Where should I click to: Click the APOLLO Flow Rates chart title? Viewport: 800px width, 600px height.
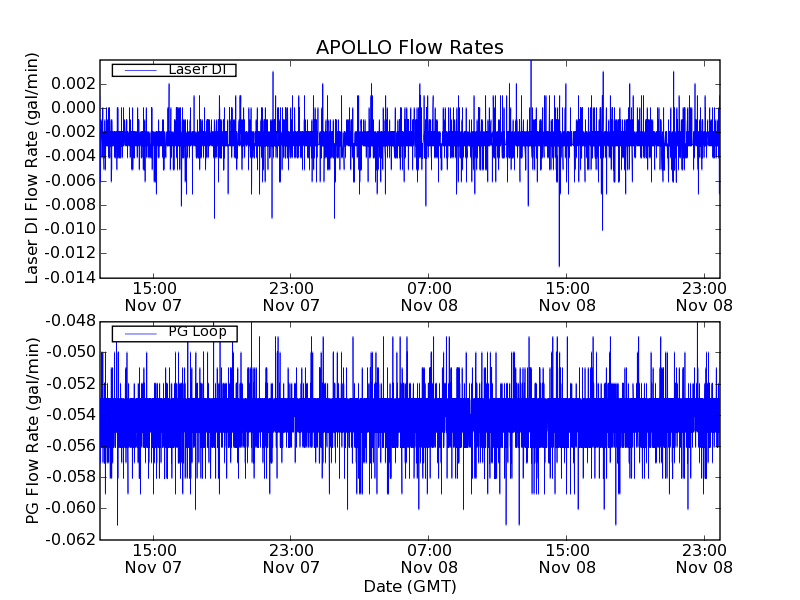[409, 47]
